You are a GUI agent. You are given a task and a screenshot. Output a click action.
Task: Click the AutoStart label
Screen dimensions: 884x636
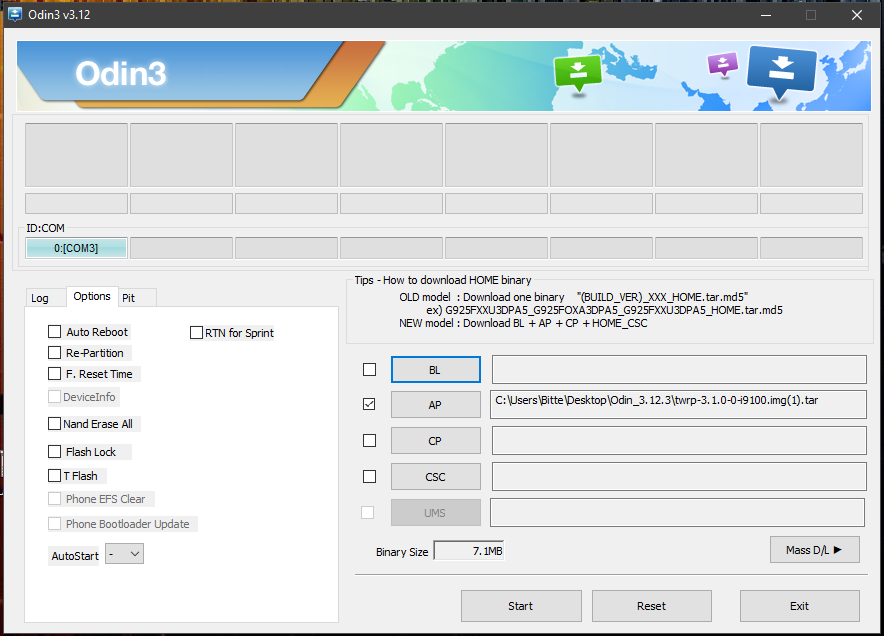[x=75, y=556]
